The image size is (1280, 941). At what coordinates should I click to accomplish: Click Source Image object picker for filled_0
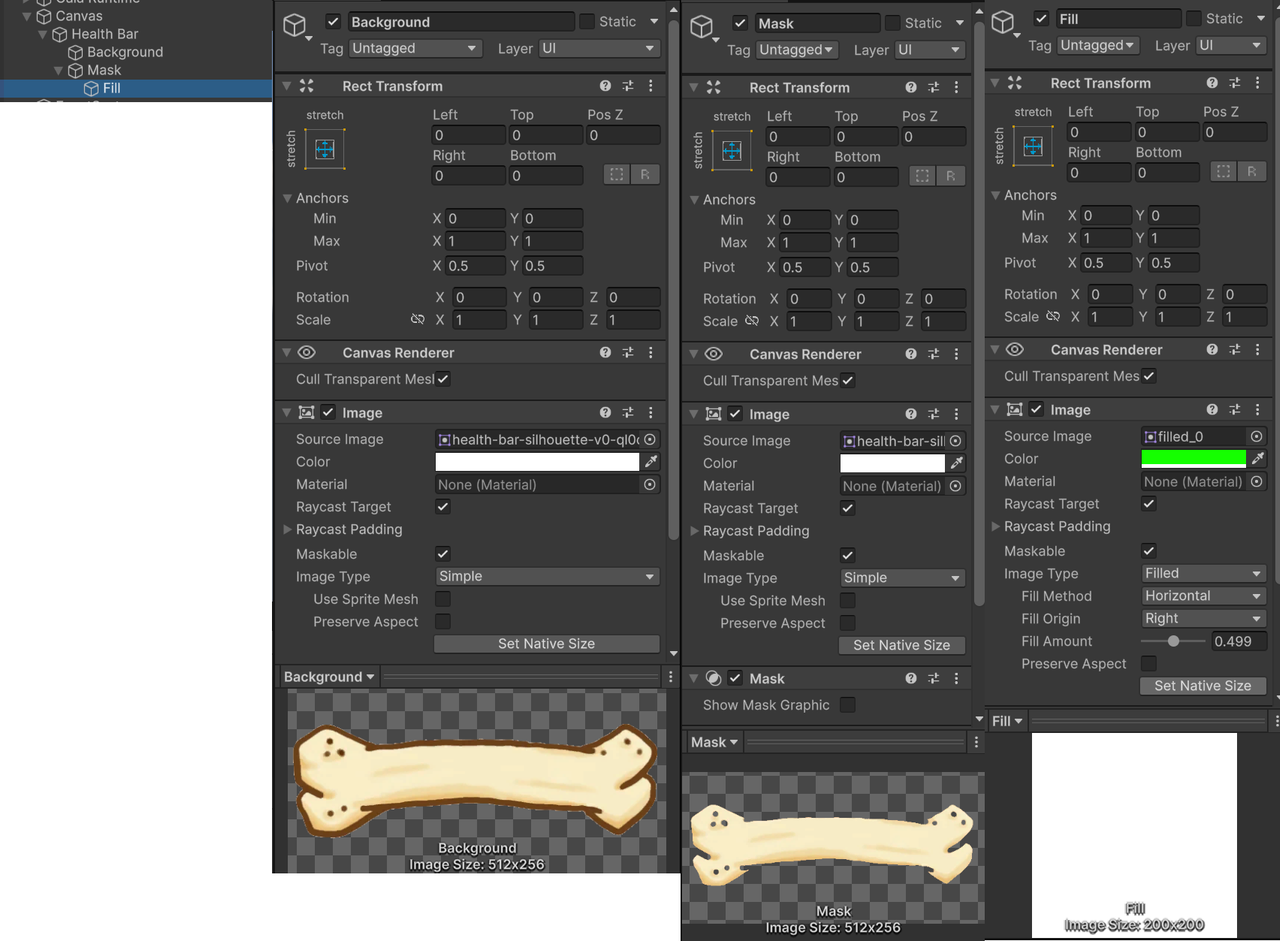tap(1256, 437)
